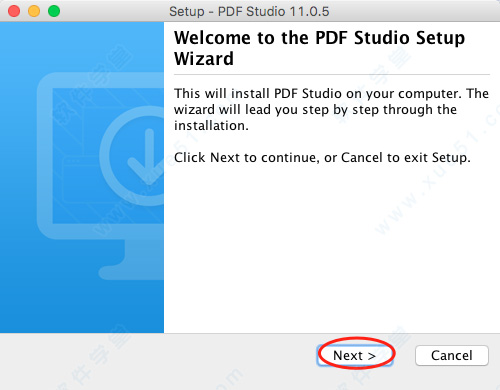Click the Welcome to PDF Studio heading
500x390 pixels.
coord(319,48)
